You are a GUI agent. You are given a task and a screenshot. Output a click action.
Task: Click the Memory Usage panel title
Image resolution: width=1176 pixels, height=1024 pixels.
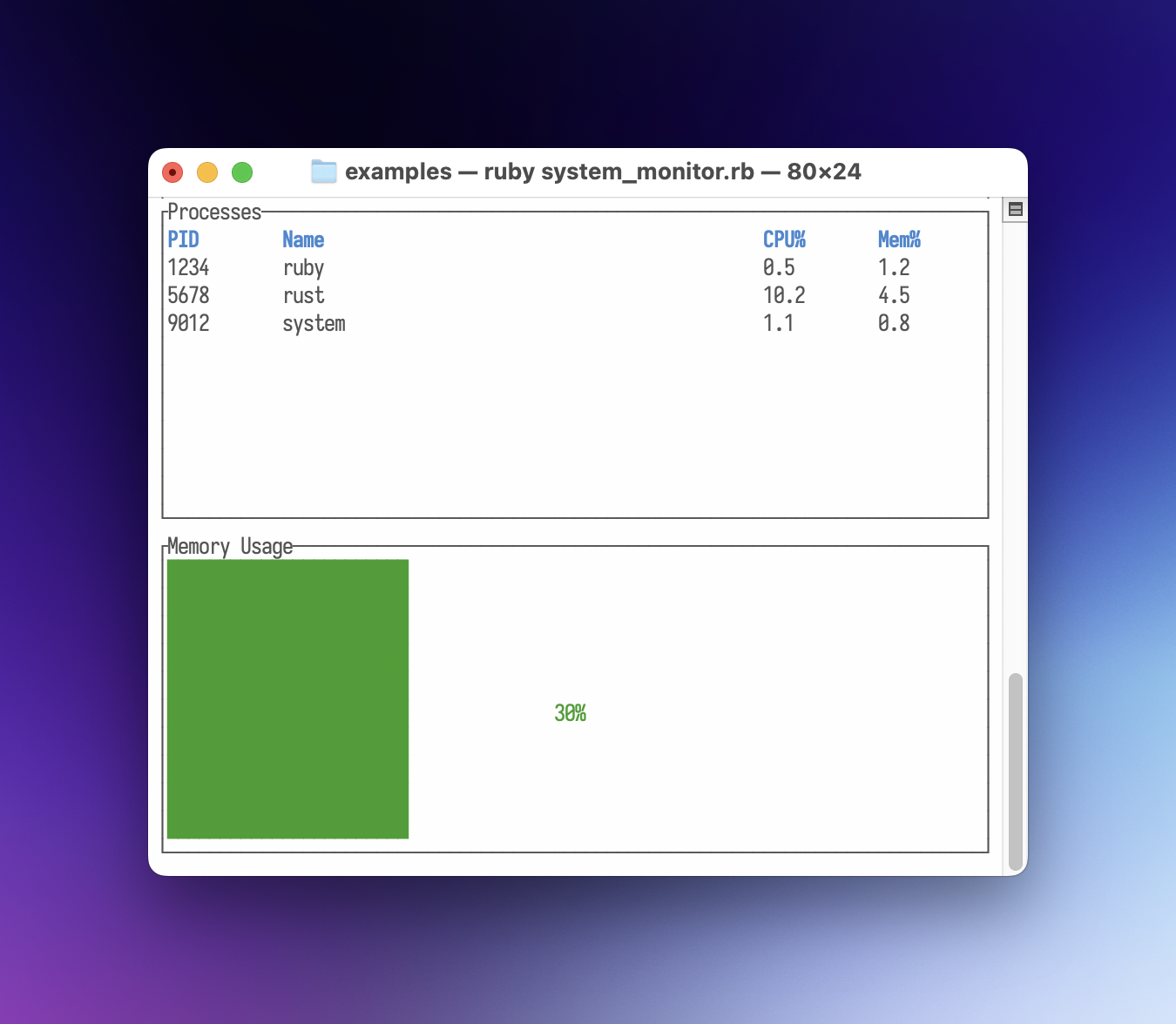[x=230, y=547]
